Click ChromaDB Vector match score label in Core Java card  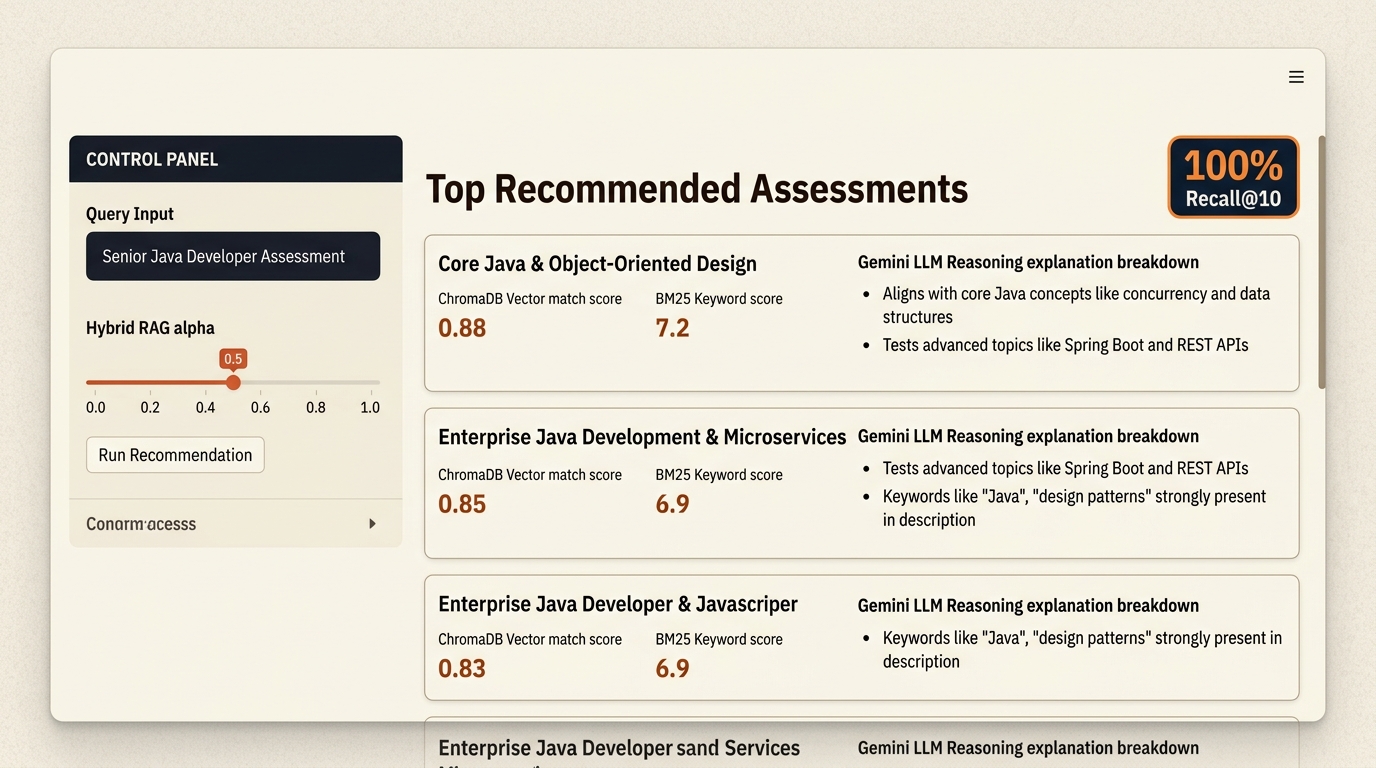tap(530, 299)
